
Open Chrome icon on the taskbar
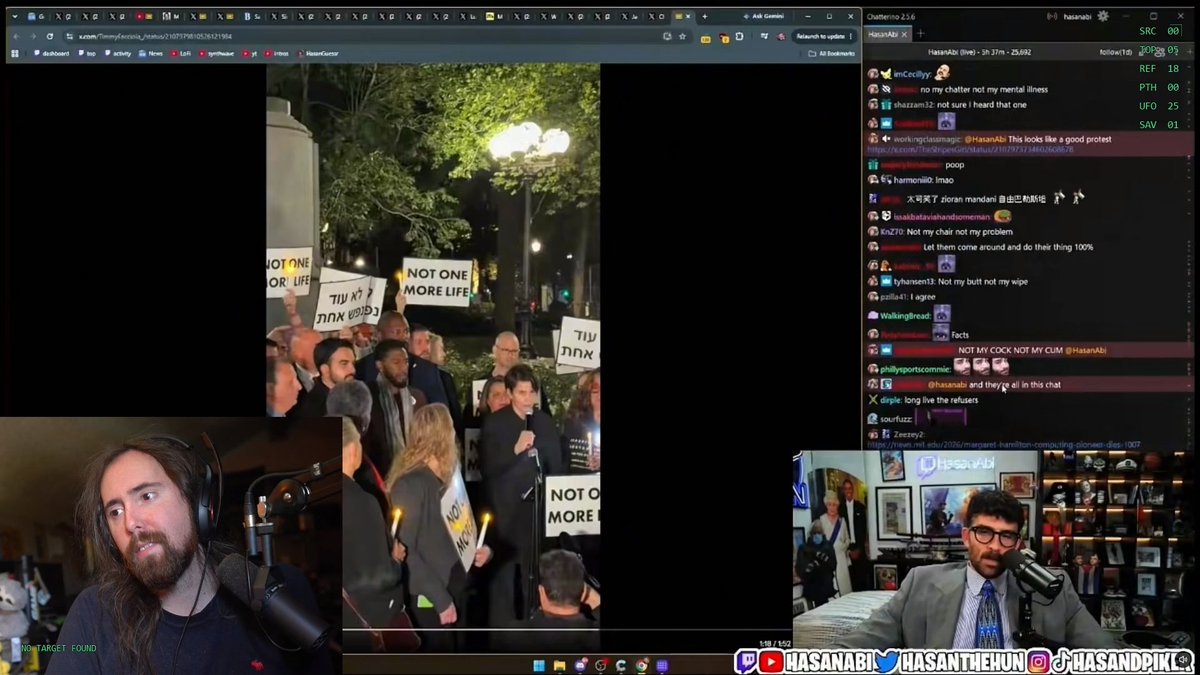coord(641,665)
